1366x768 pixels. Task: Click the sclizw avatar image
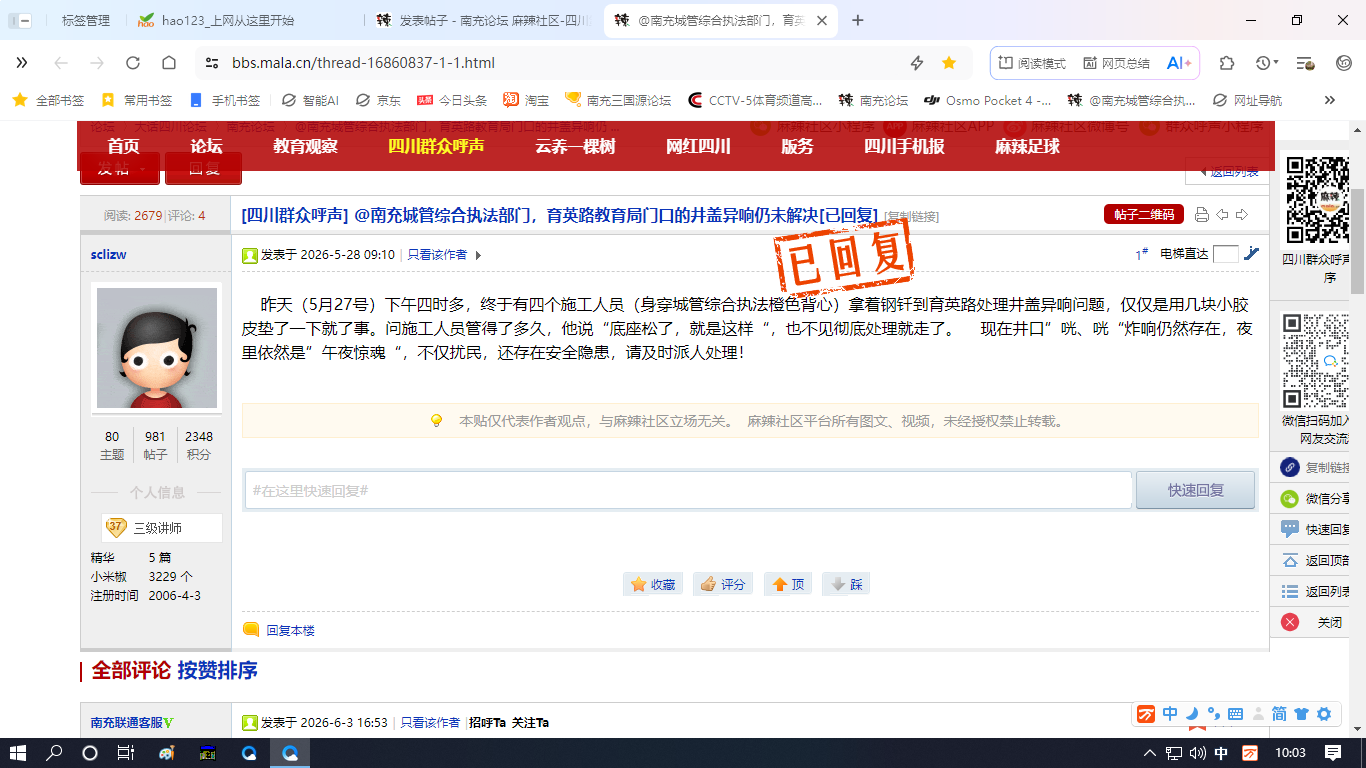[157, 347]
